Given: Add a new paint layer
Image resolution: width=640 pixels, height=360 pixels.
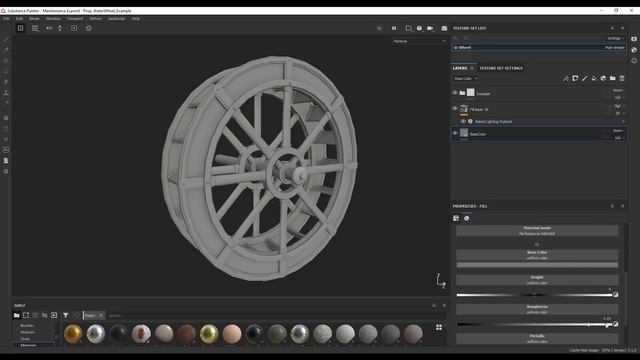Looking at the screenshot, I should [584, 78].
